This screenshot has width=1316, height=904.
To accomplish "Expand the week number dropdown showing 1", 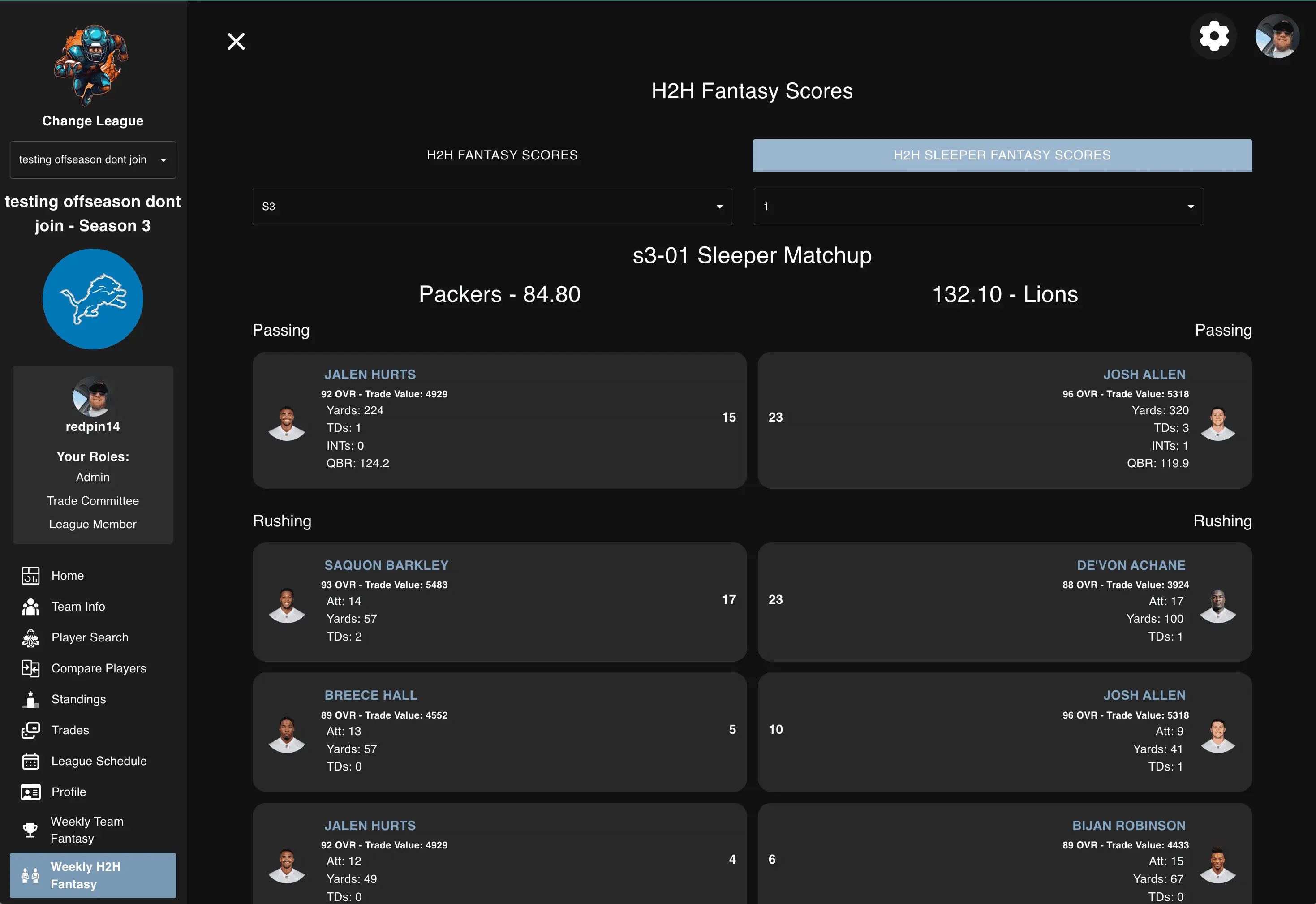I will (x=977, y=206).
